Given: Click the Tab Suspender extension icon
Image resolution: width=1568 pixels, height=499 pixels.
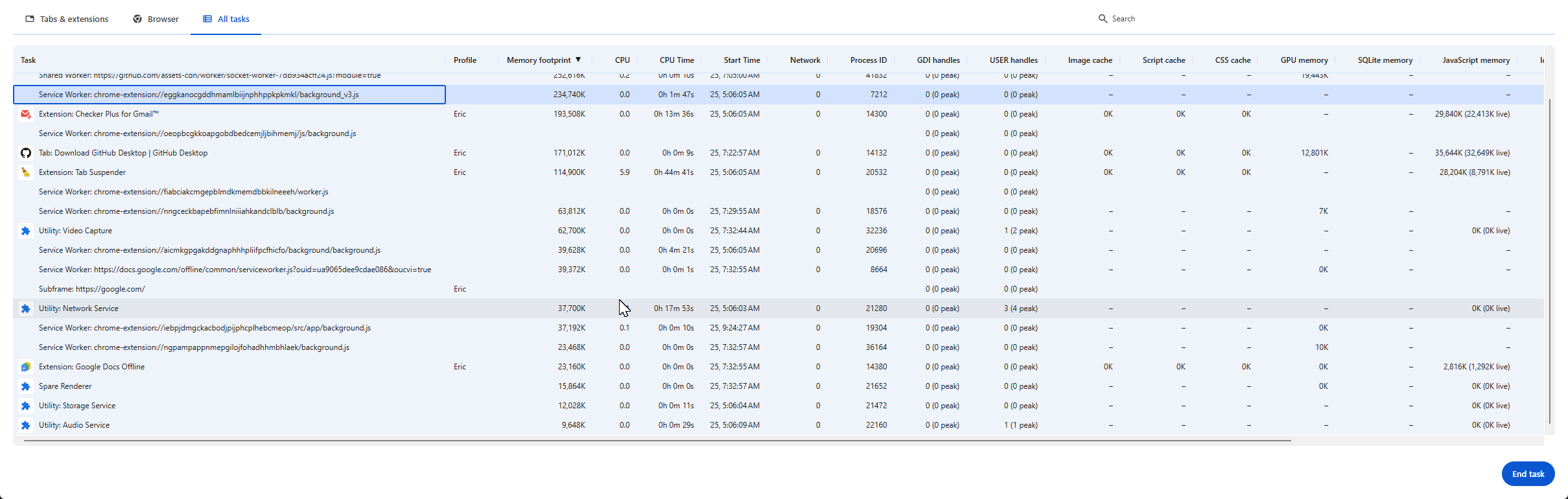Looking at the screenshot, I should coord(25,172).
